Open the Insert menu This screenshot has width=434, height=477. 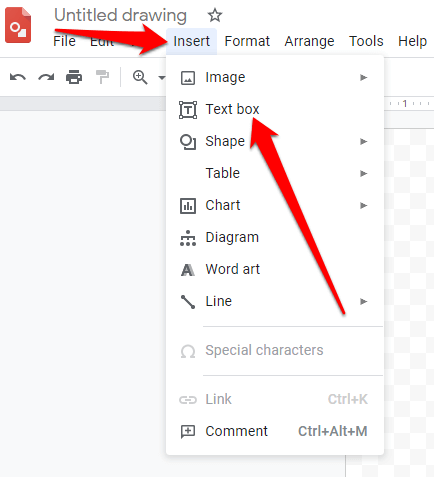pos(192,41)
